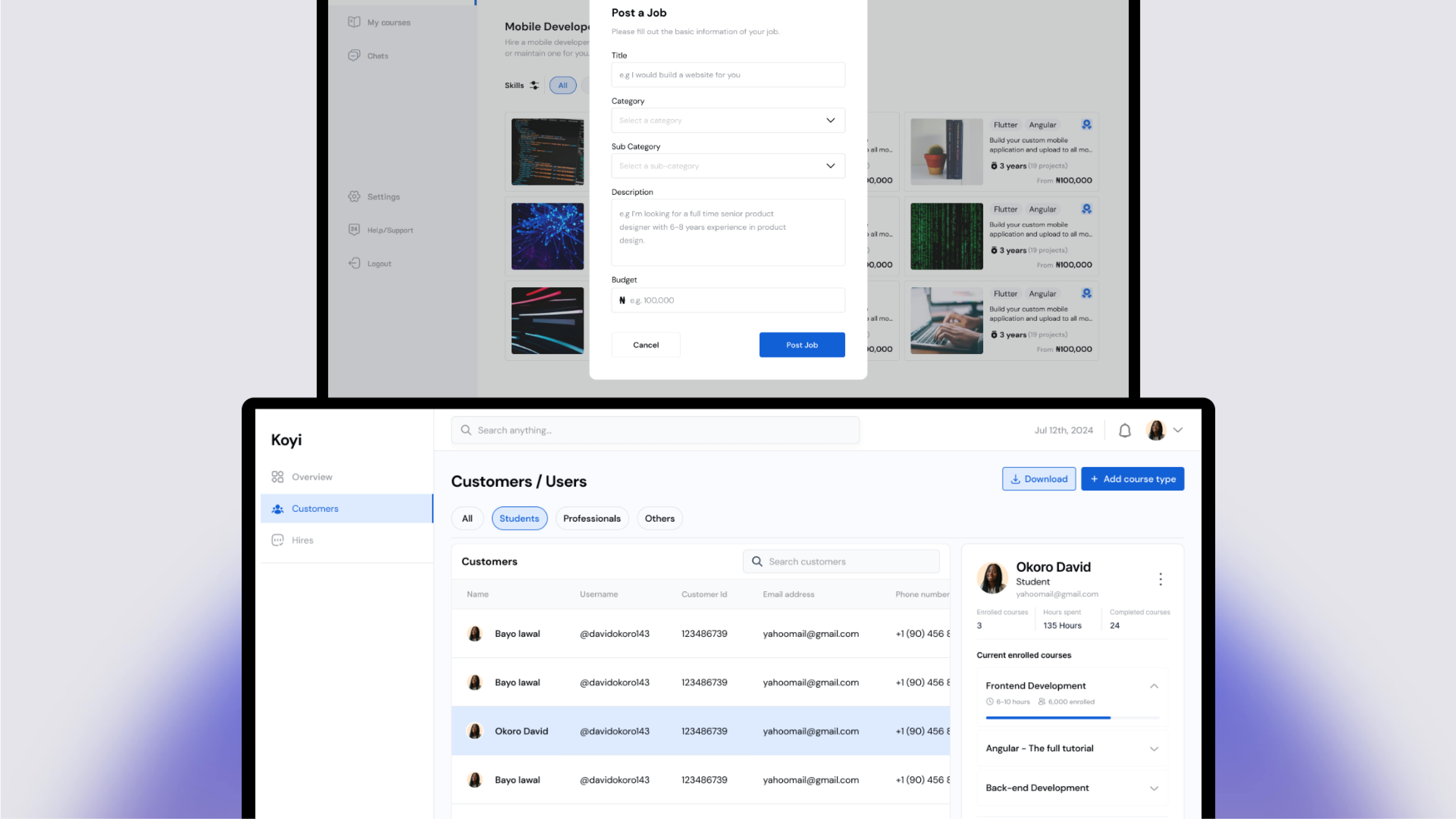The width and height of the screenshot is (1456, 819).
Task: Click the Name column header
Action: point(477,594)
